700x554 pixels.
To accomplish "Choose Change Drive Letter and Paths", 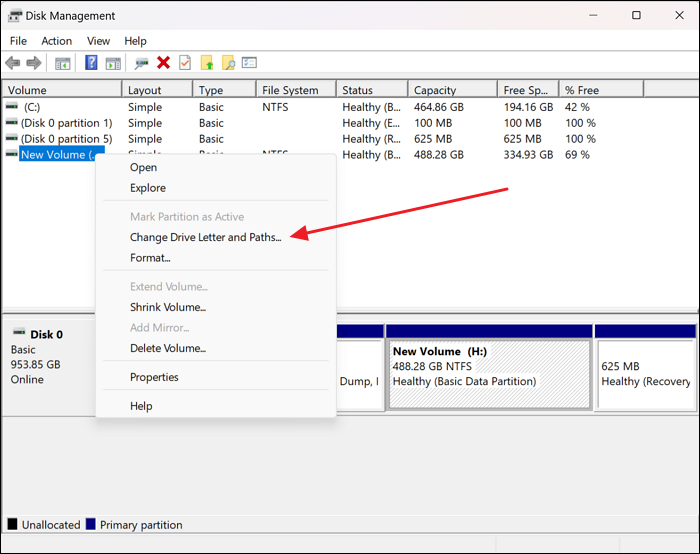I will 205,237.
